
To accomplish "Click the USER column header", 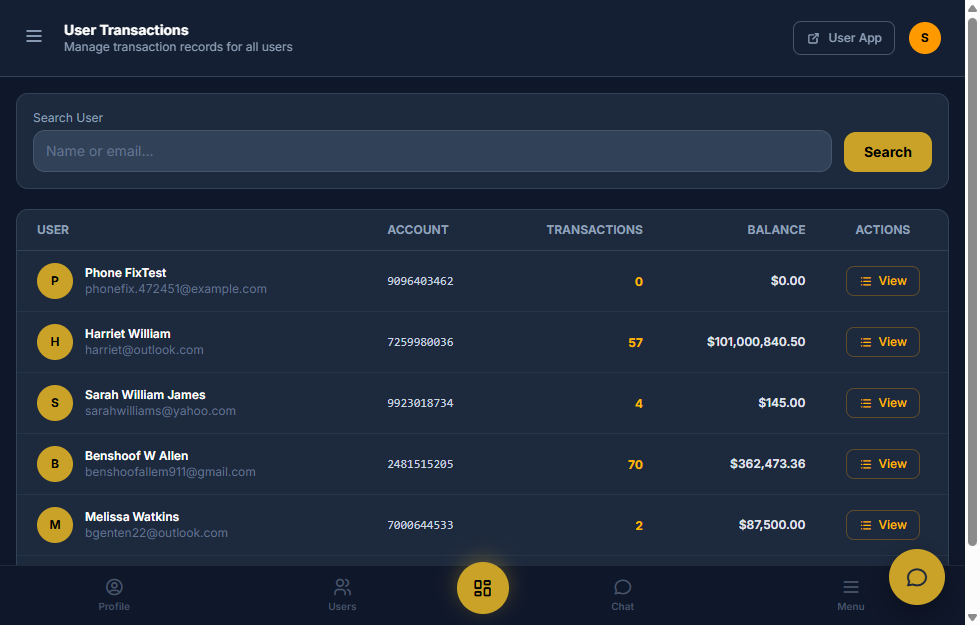I will tap(52, 230).
